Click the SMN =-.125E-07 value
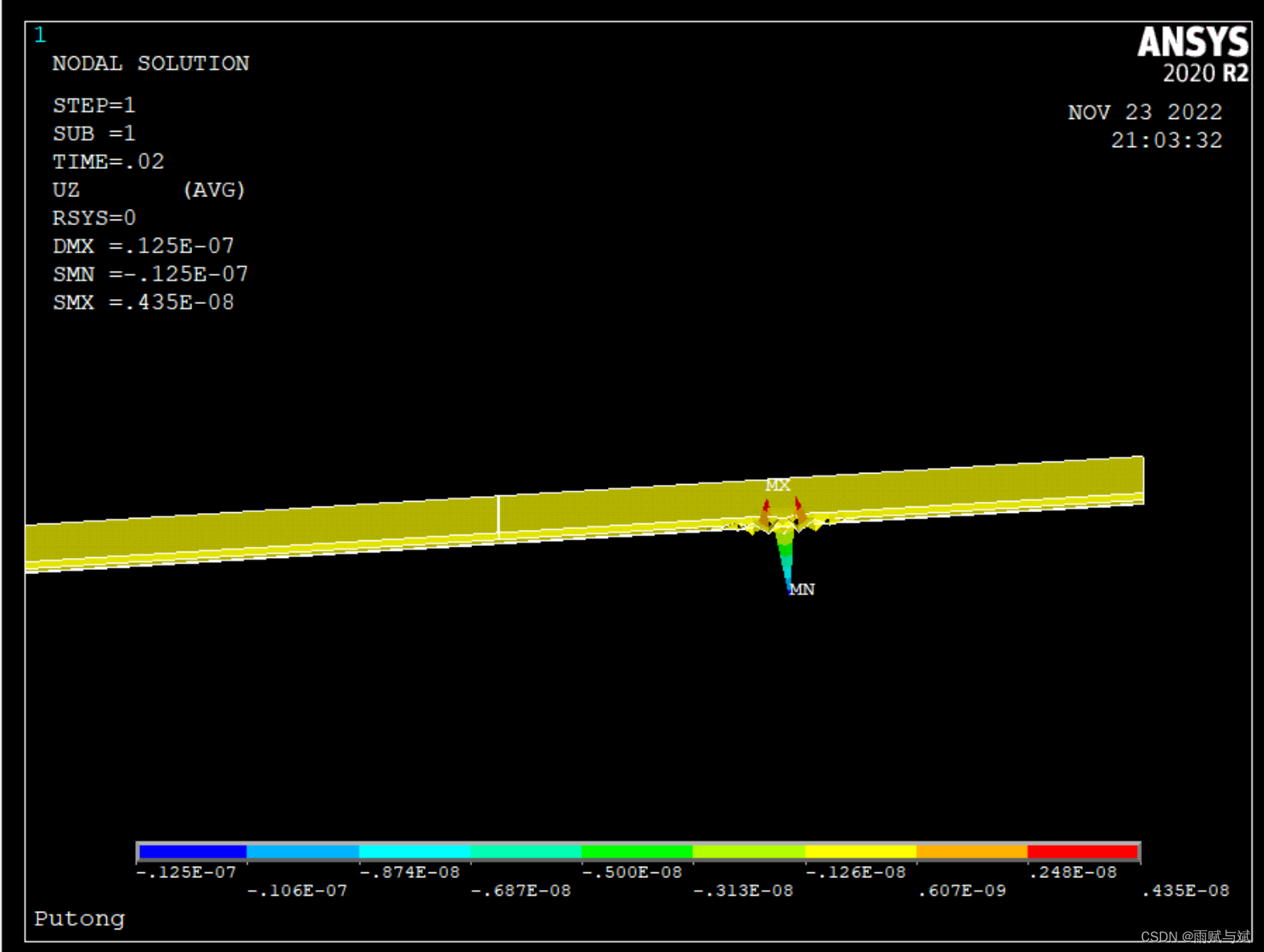This screenshot has height=952, width=1264. 150,274
